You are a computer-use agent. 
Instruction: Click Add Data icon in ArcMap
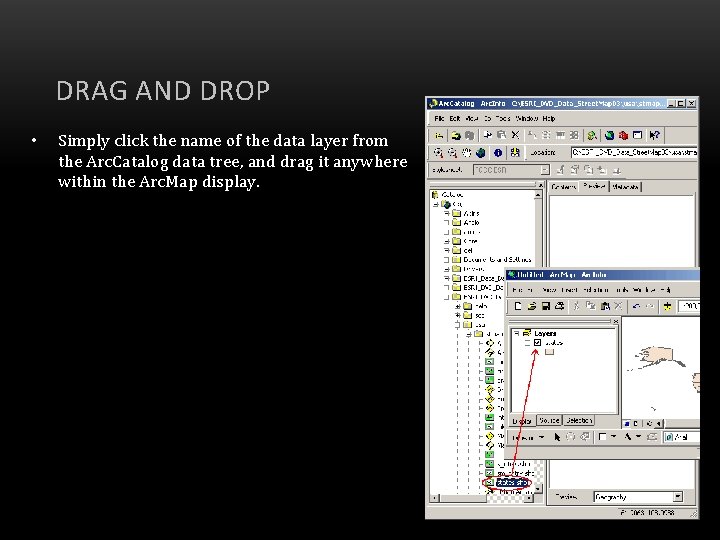coord(667,306)
